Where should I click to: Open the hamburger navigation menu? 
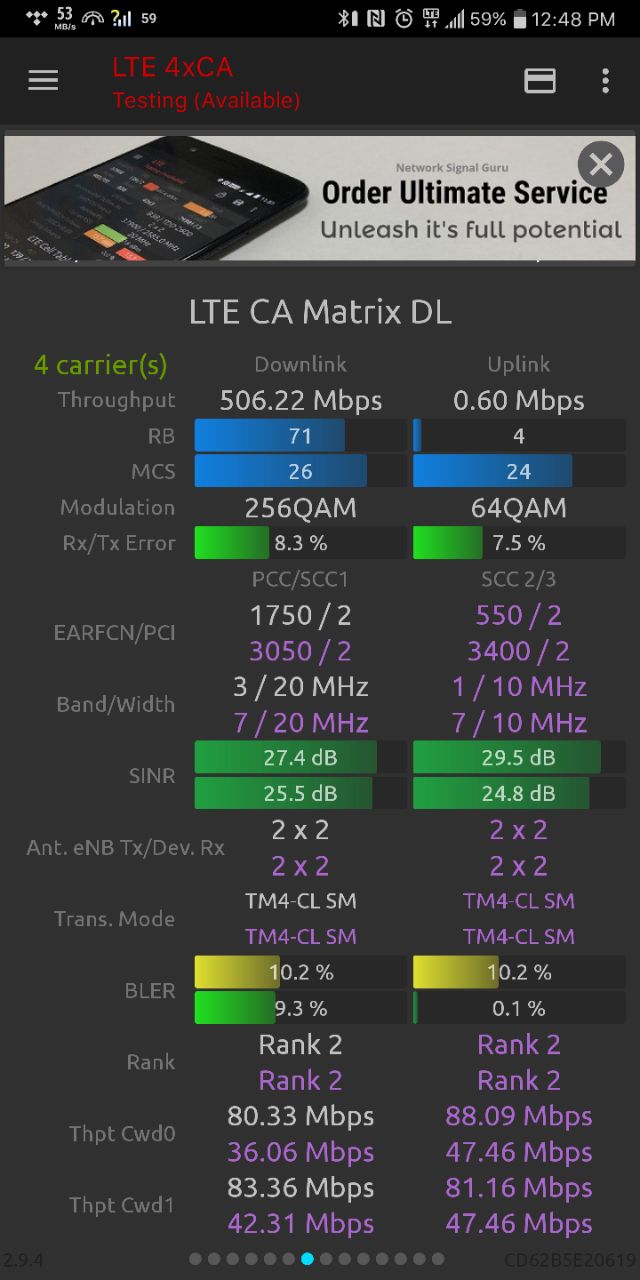pos(43,81)
